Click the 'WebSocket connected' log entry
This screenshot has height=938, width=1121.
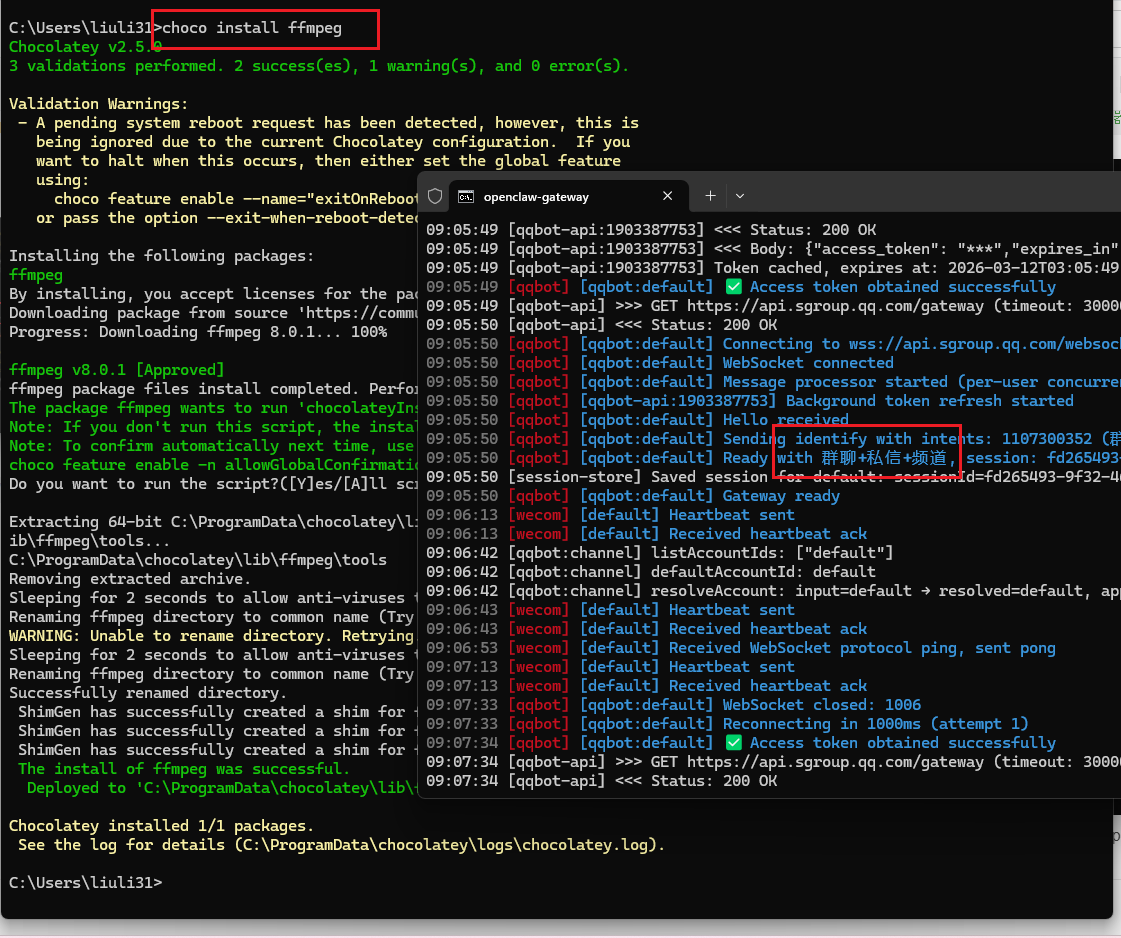tap(808, 363)
